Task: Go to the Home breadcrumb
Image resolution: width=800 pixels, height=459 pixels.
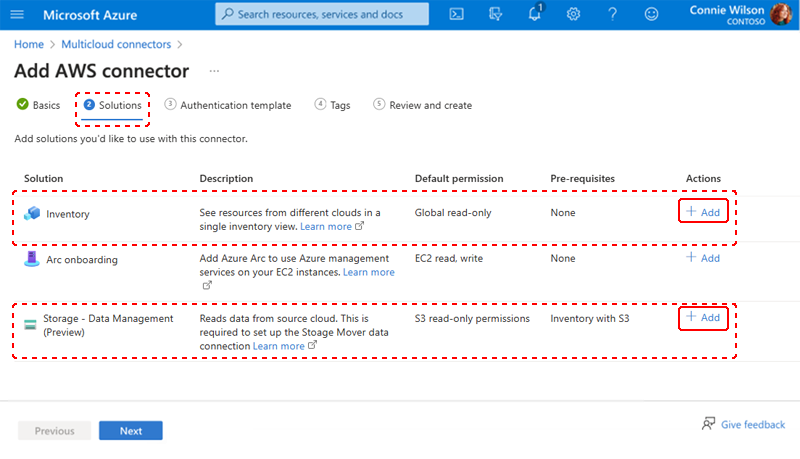Action: [29, 44]
